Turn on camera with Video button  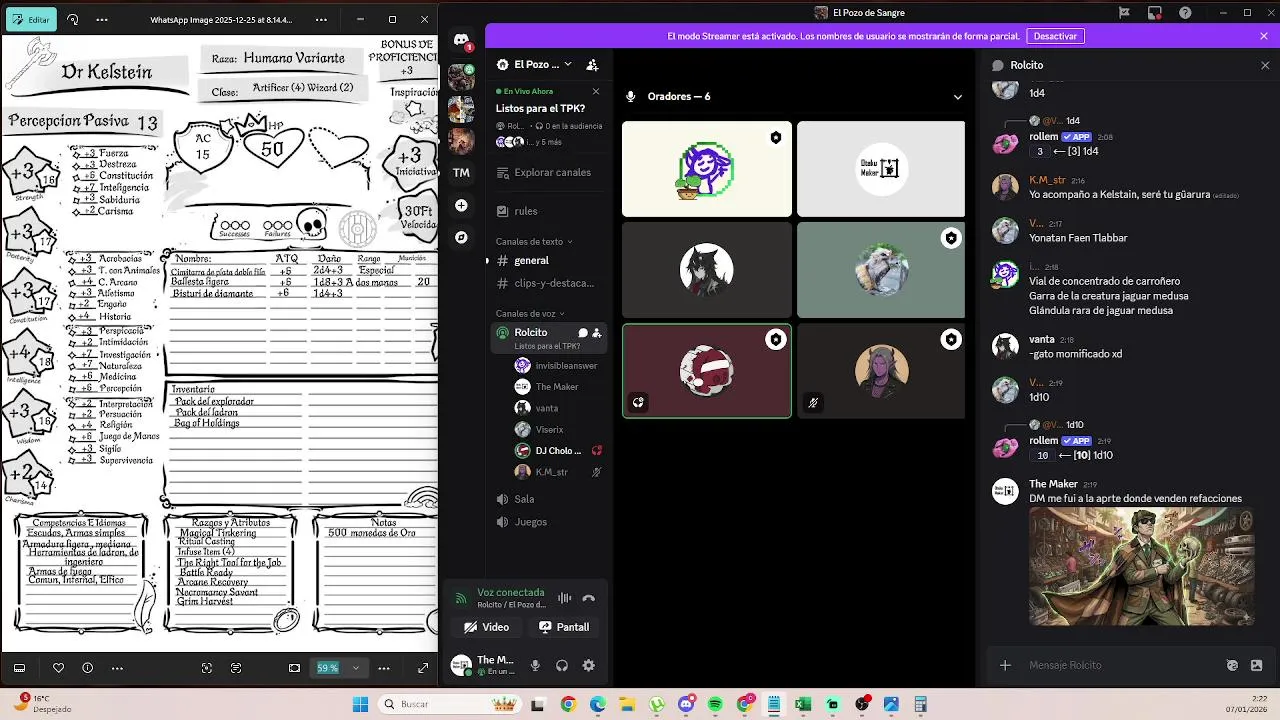485,627
